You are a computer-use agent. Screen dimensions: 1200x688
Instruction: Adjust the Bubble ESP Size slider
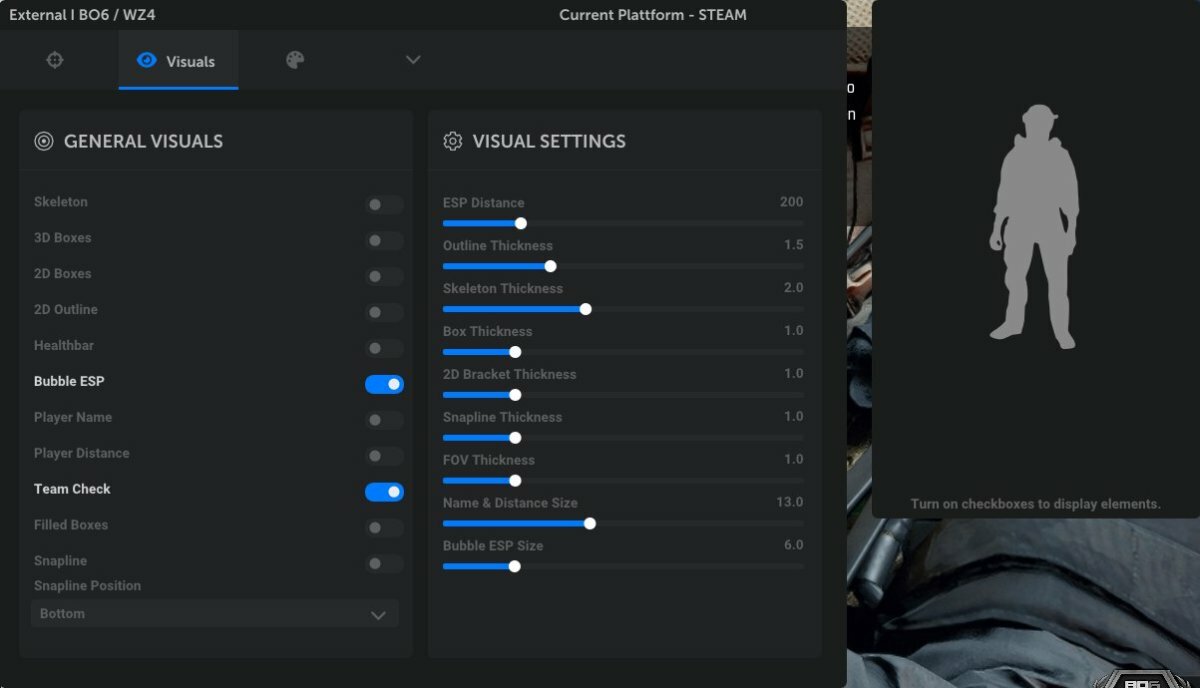(x=623, y=566)
